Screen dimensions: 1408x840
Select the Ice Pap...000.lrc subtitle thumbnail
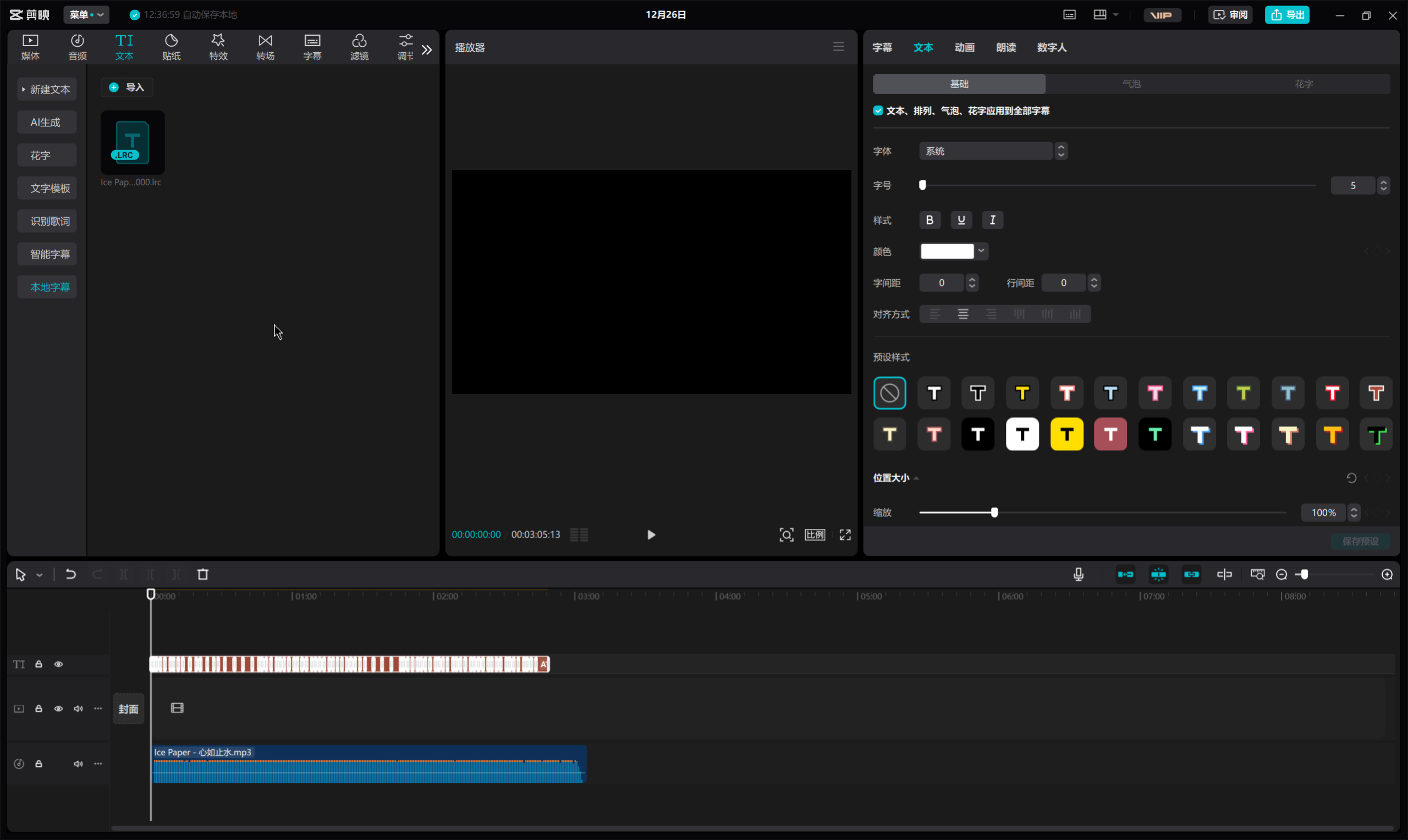[x=133, y=142]
